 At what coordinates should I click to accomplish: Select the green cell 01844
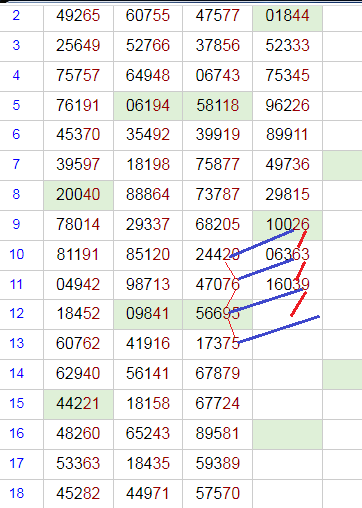(x=287, y=16)
